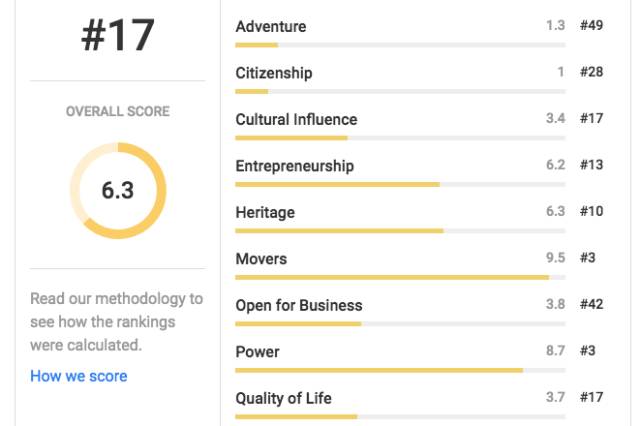Select the Movers category label
The width and height of the screenshot is (640, 426).
pos(261,259)
